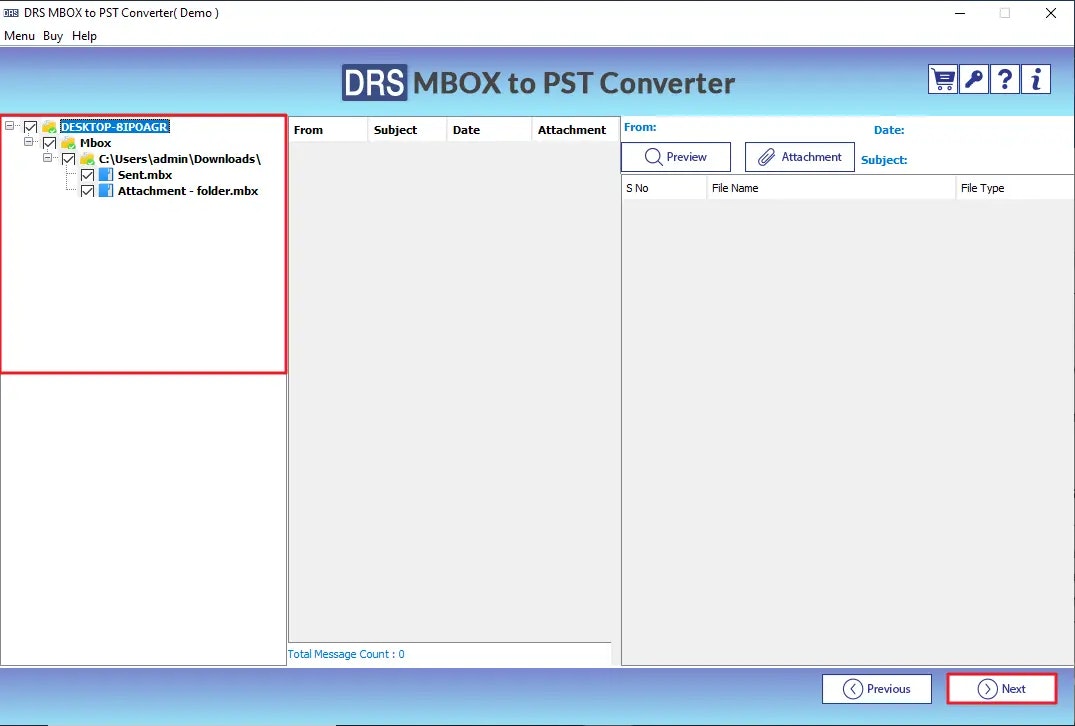Sort by the Date column header

click(490, 130)
